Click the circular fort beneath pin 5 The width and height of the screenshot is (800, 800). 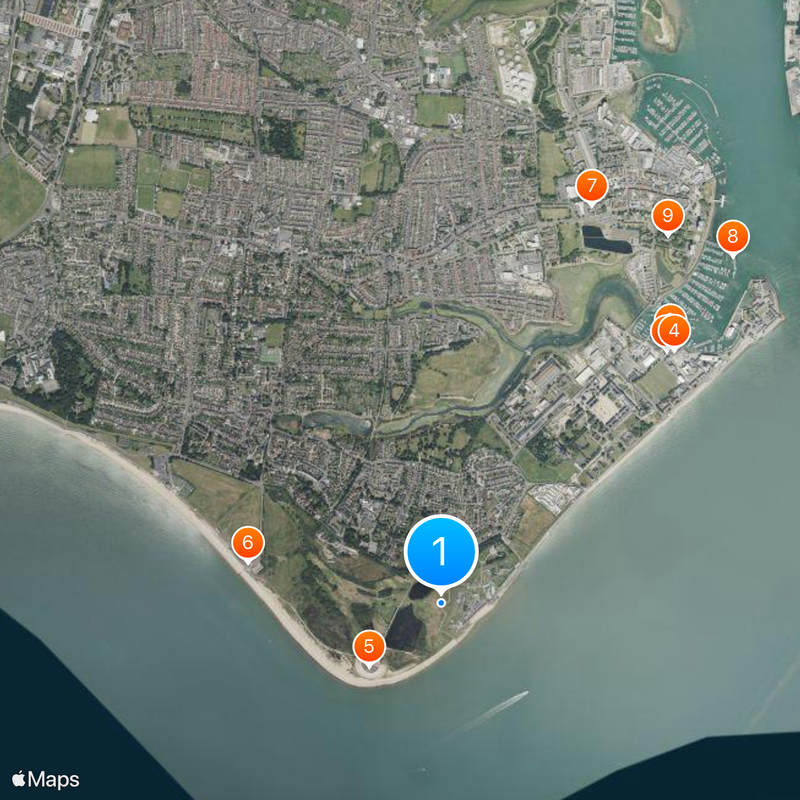click(369, 671)
